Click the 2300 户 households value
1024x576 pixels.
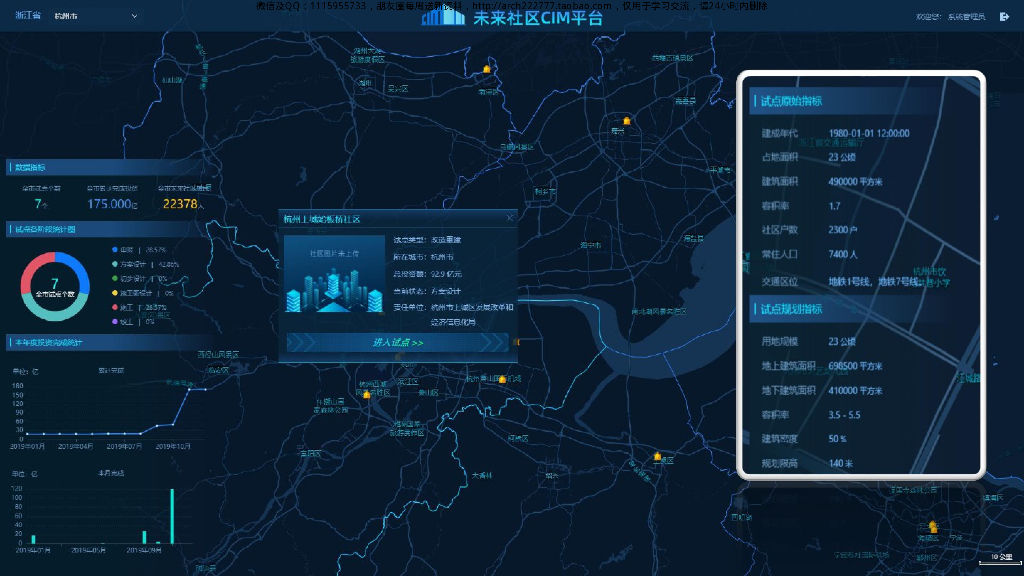coord(842,229)
